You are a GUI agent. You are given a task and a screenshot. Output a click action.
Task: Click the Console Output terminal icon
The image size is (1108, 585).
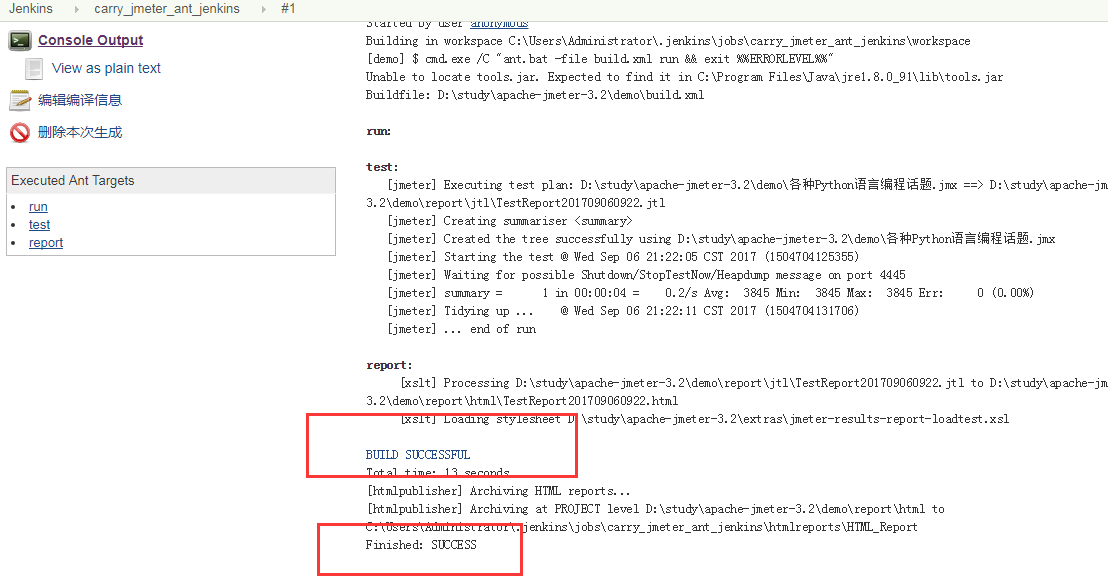pyautogui.click(x=20, y=41)
